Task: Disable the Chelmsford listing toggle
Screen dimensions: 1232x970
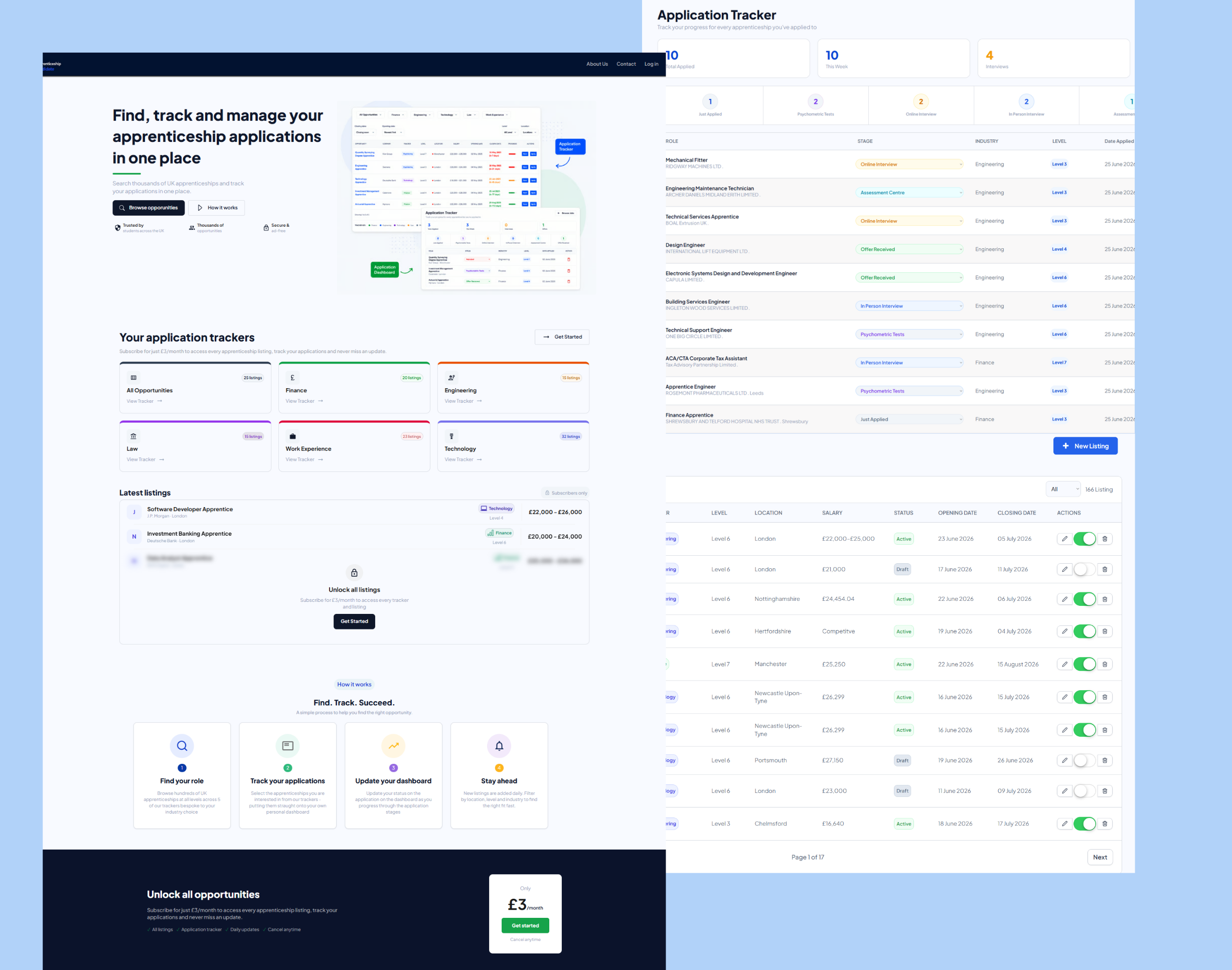Action: point(1085,824)
